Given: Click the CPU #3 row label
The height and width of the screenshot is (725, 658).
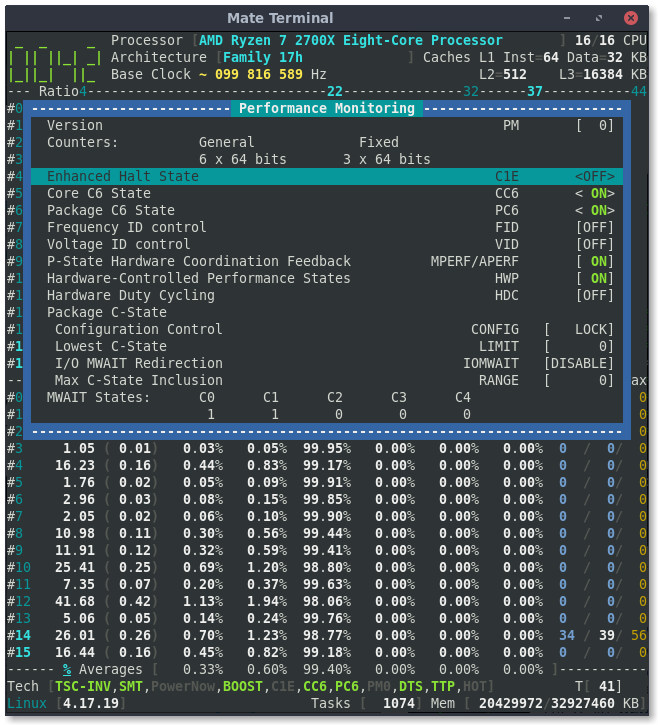Looking at the screenshot, I should pyautogui.click(x=15, y=448).
